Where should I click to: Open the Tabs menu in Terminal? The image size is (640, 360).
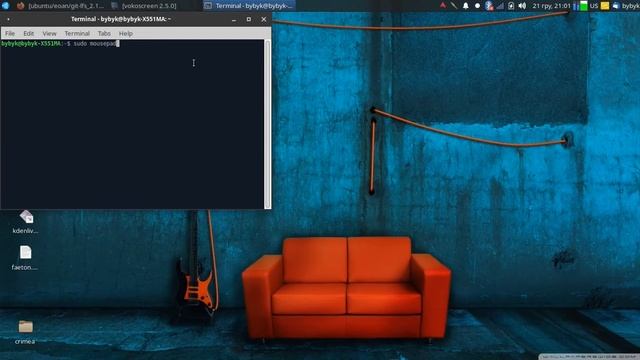tap(104, 33)
